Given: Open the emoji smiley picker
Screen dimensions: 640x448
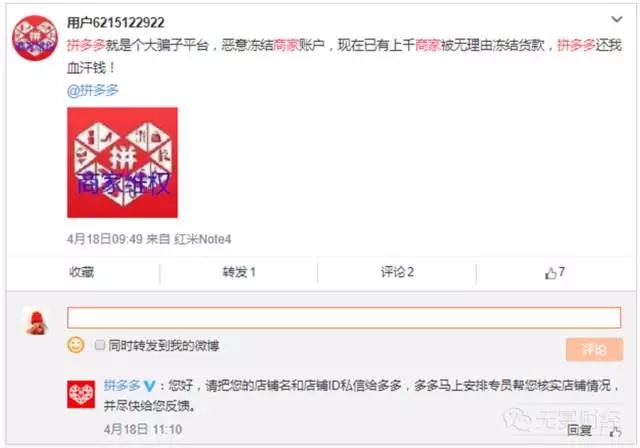Looking at the screenshot, I should click(x=76, y=346).
